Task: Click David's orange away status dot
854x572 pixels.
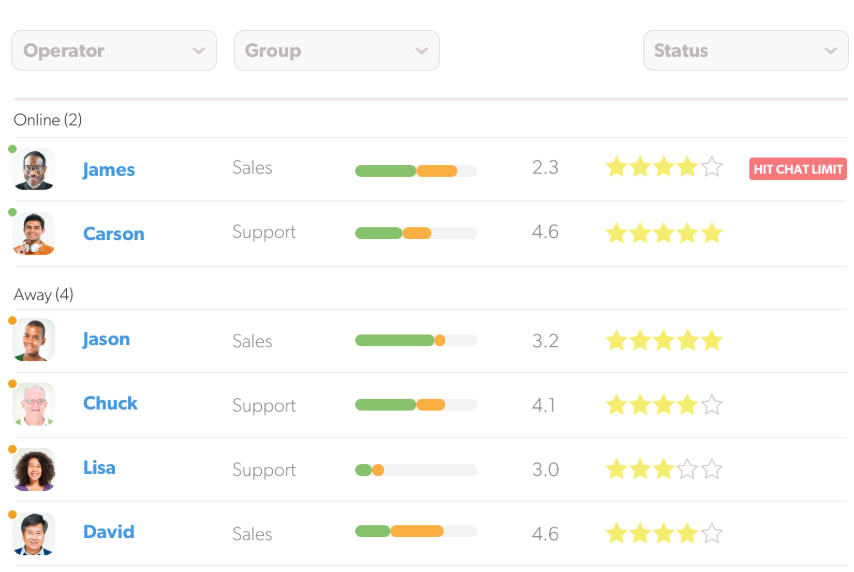Action: tap(13, 514)
